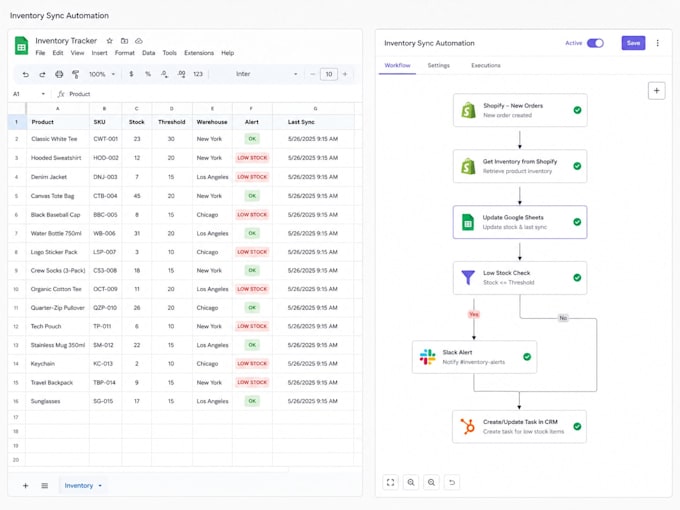
Task: Click green status check on Get Inventory node
Action: 577,166
